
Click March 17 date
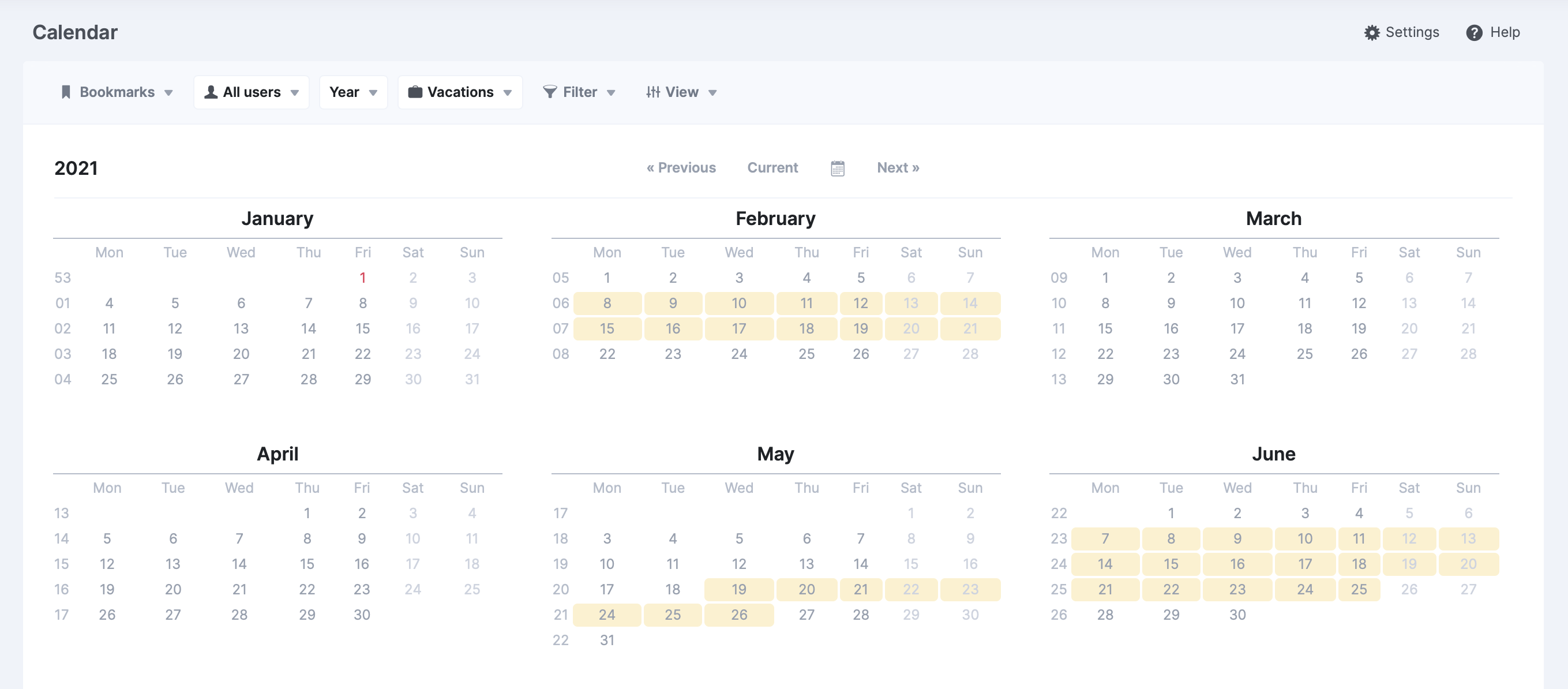tap(1237, 329)
